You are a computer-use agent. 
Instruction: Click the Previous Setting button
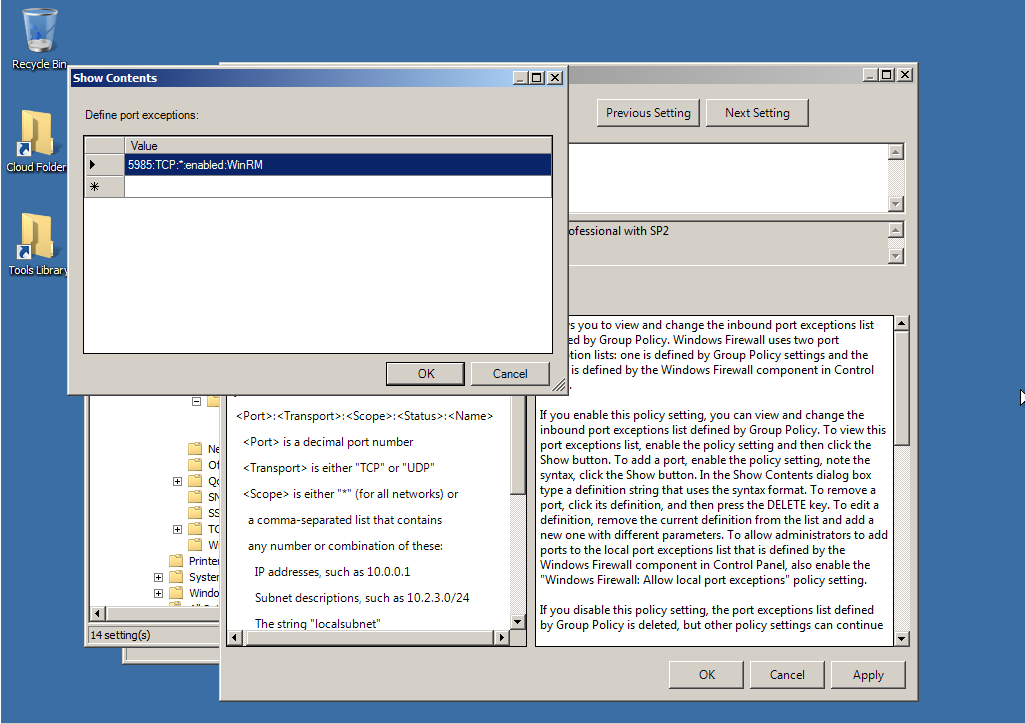(647, 113)
